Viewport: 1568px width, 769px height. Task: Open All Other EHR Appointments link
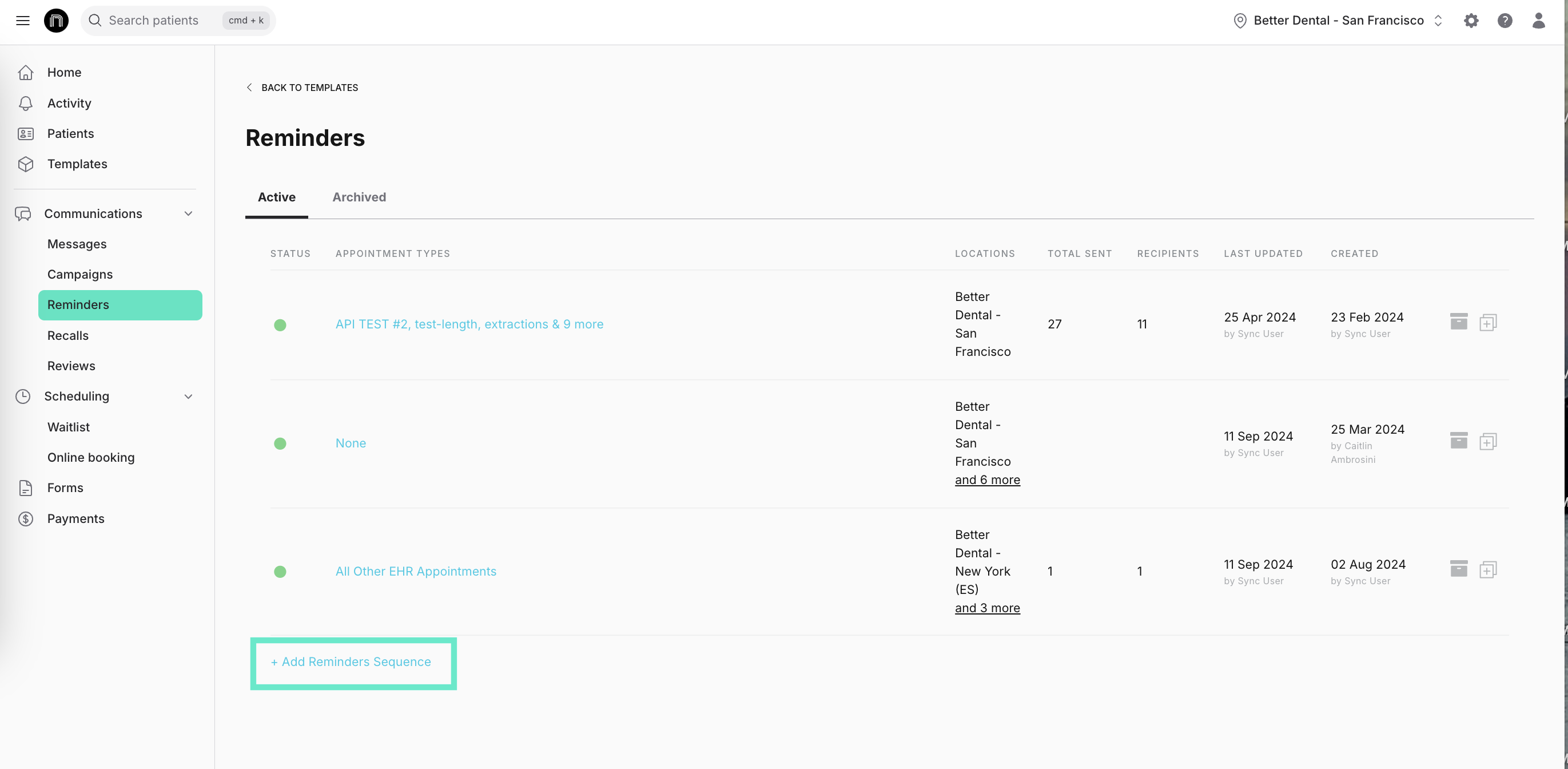(x=416, y=572)
